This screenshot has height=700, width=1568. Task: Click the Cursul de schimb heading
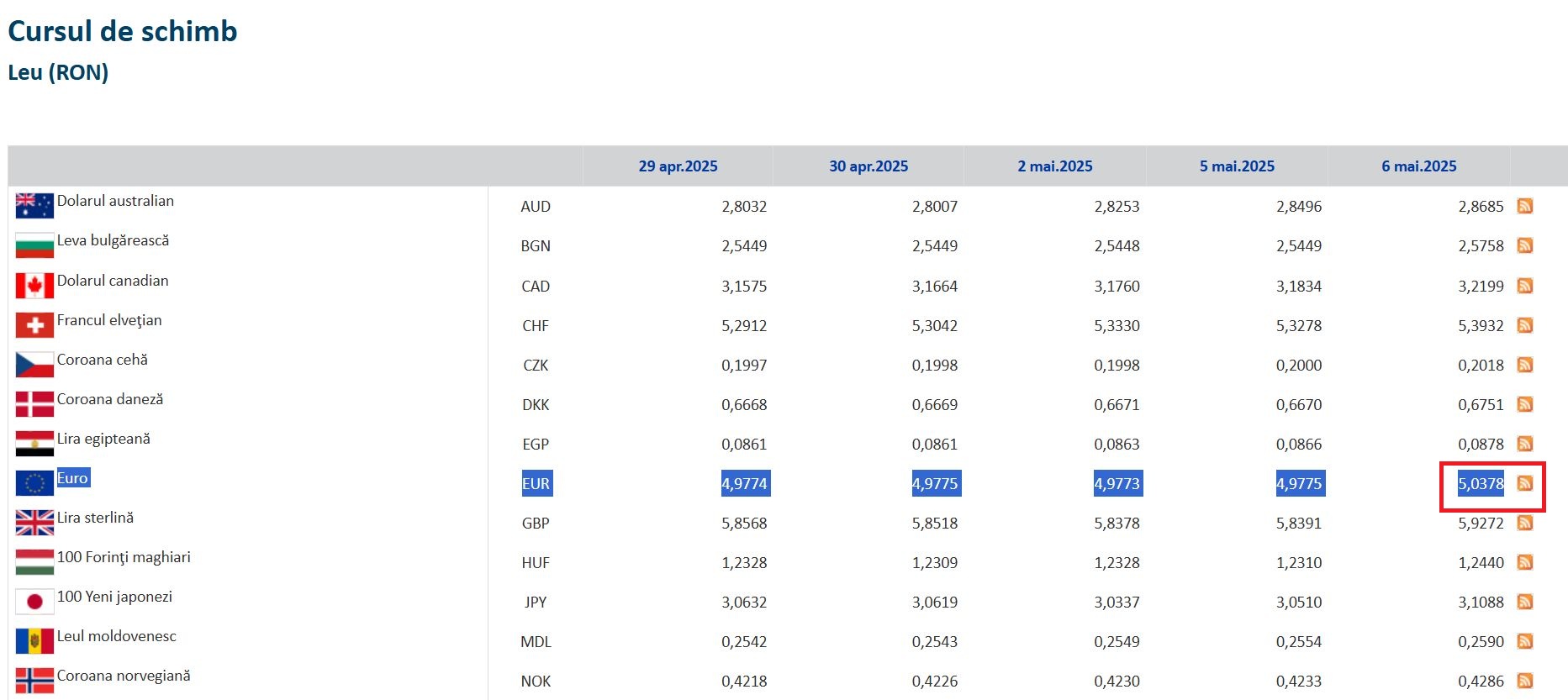[x=123, y=31]
